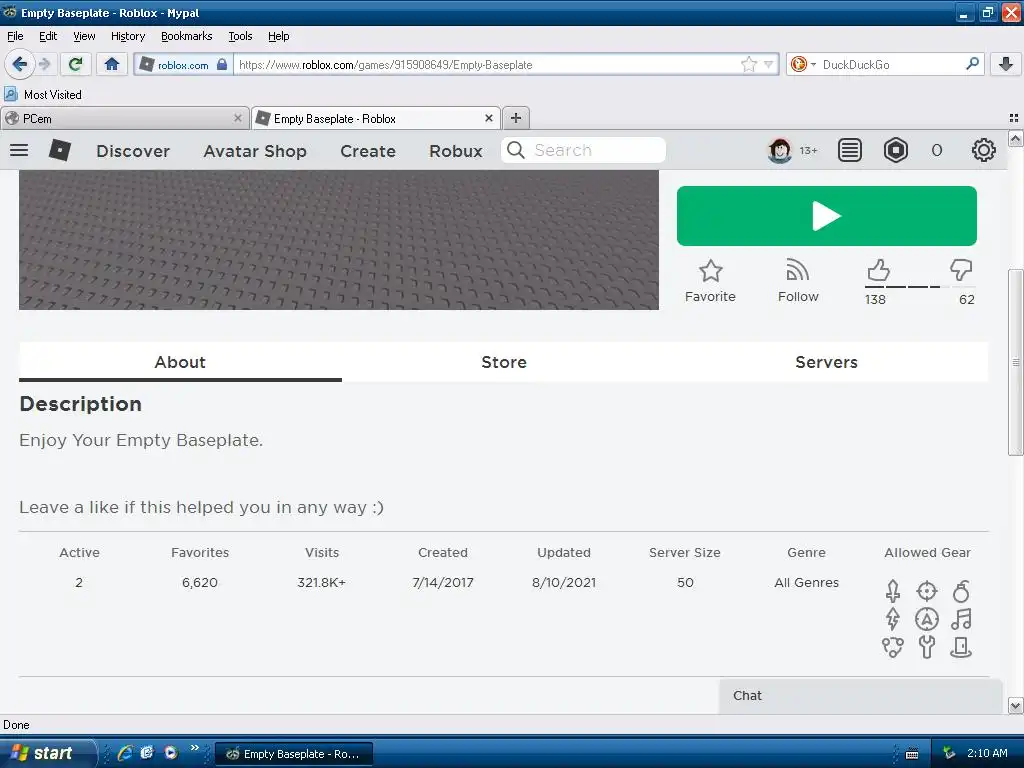Click the scrollbar down arrow
The height and width of the screenshot is (768, 1024).
point(1015,705)
